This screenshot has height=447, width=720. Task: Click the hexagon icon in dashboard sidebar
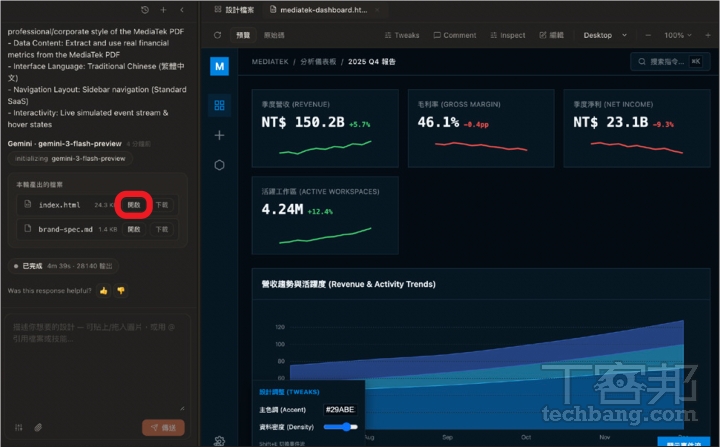pos(219,165)
